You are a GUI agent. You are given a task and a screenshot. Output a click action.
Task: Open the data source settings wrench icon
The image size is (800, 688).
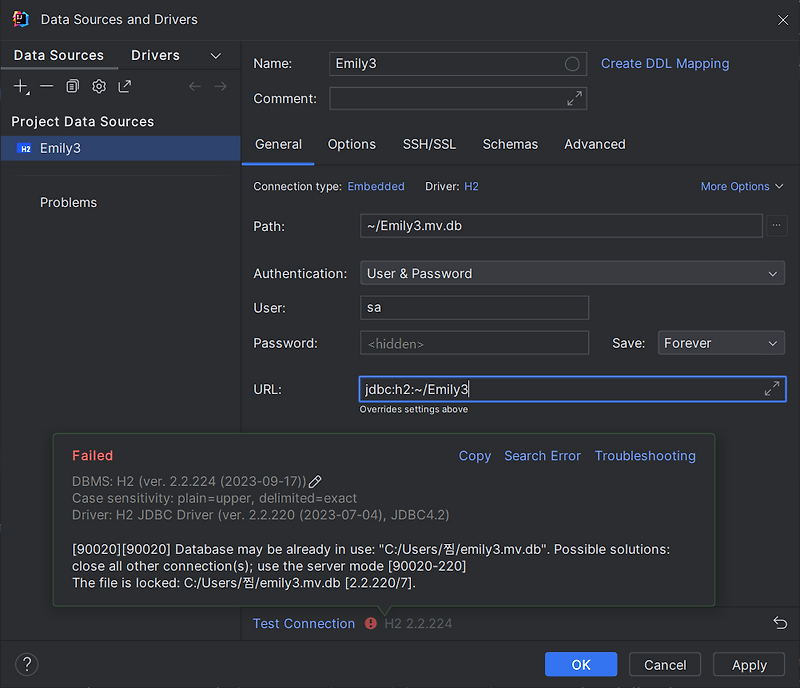[x=98, y=87]
